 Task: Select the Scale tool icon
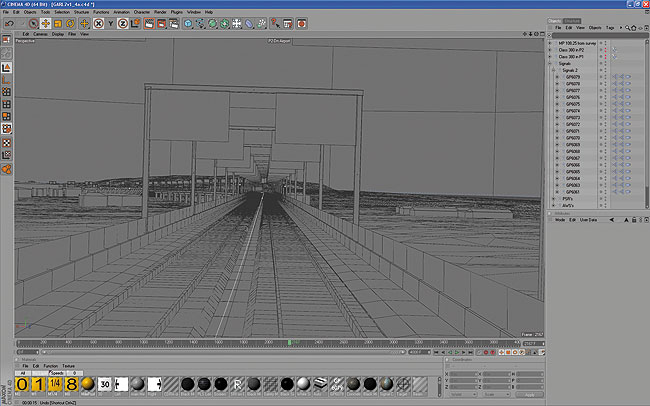point(60,24)
